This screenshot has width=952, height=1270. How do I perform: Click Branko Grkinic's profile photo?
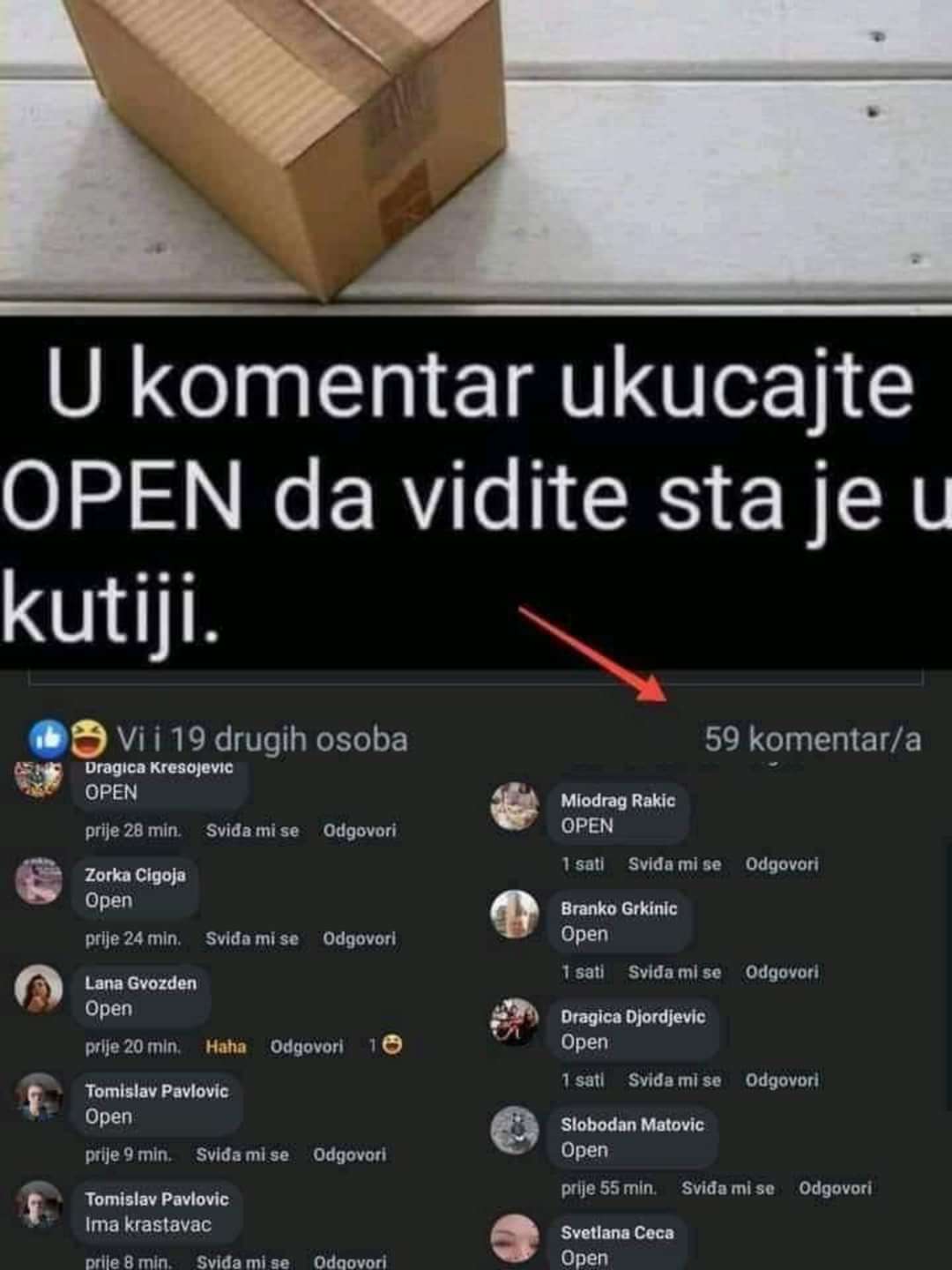[x=515, y=915]
